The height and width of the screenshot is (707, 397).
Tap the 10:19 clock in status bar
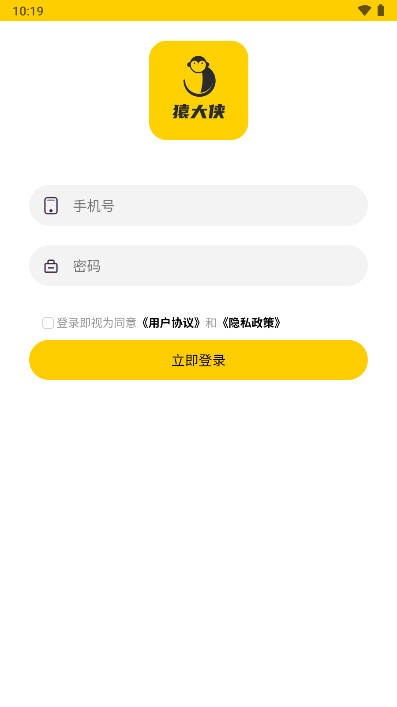tap(28, 11)
